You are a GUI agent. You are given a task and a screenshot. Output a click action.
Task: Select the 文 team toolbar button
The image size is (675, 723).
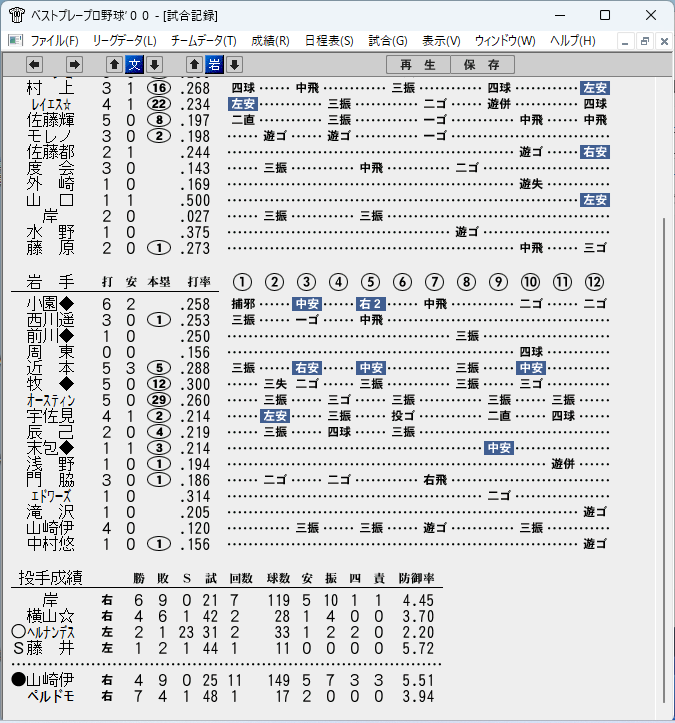click(135, 65)
